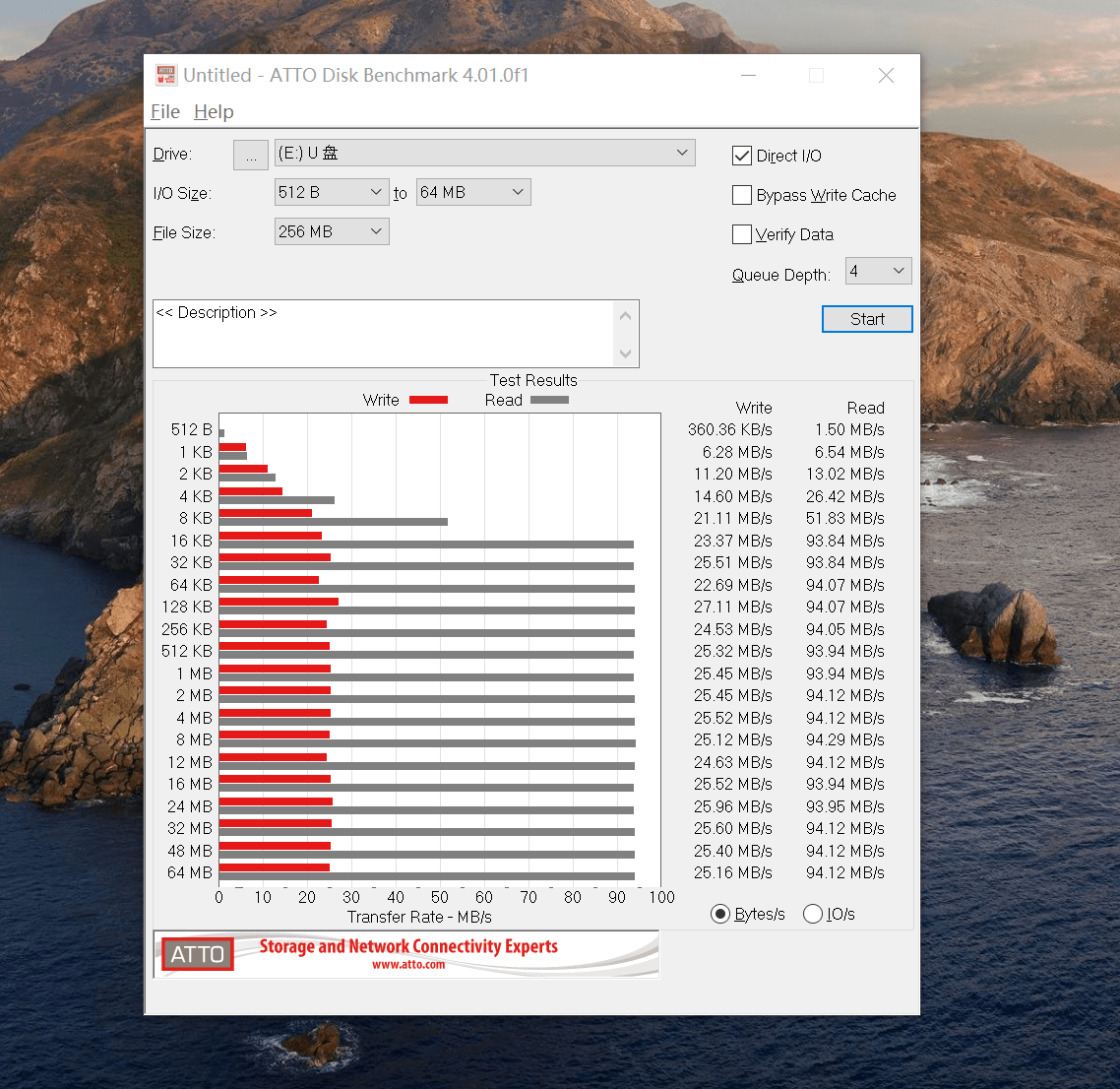Open the Help menu
This screenshot has height=1089, width=1120.
pyautogui.click(x=214, y=111)
